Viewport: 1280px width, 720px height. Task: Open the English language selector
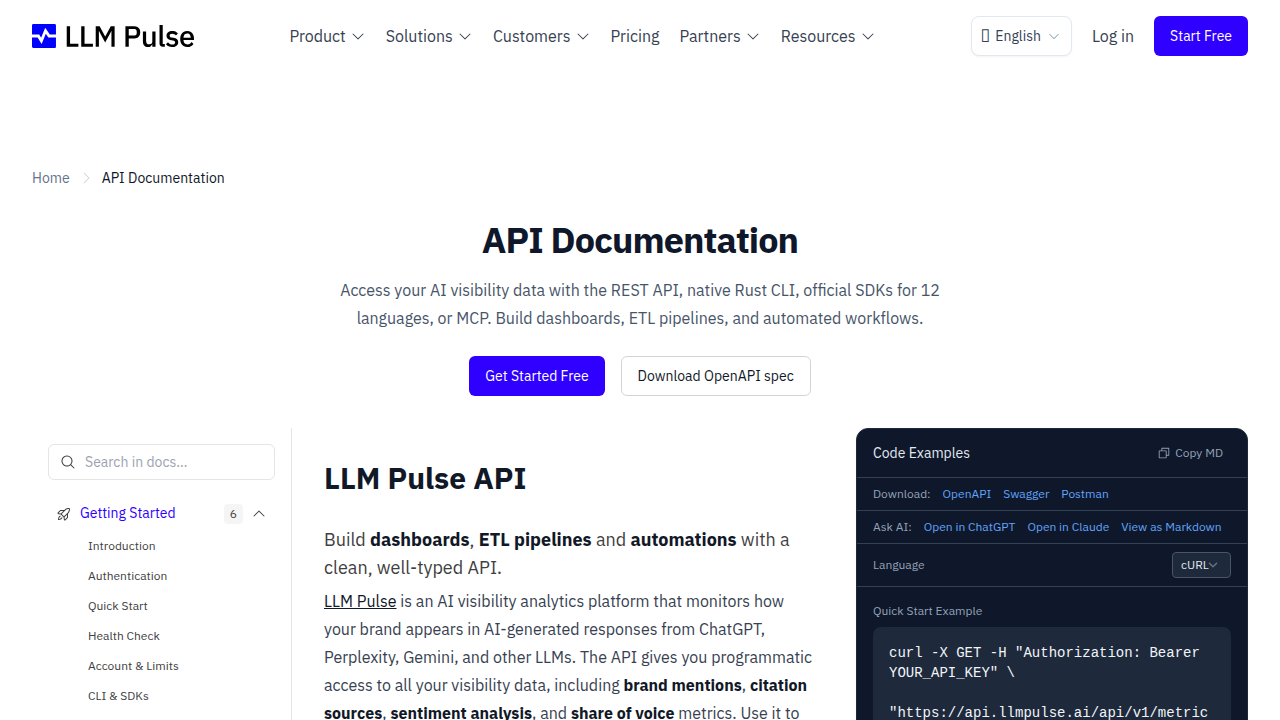pyautogui.click(x=1021, y=36)
